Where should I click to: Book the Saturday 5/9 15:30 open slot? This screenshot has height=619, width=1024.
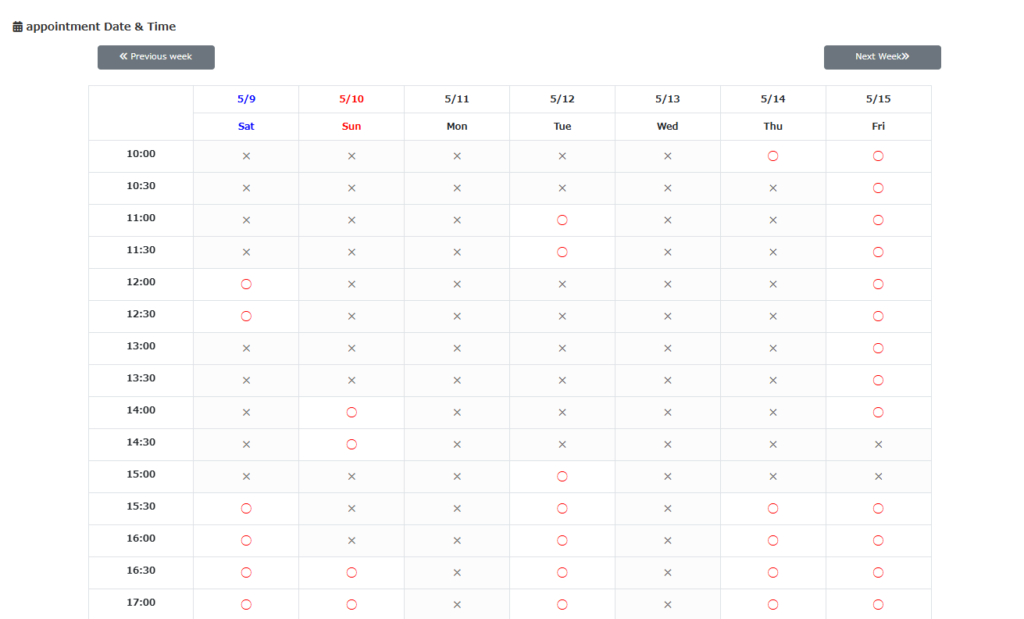click(246, 508)
